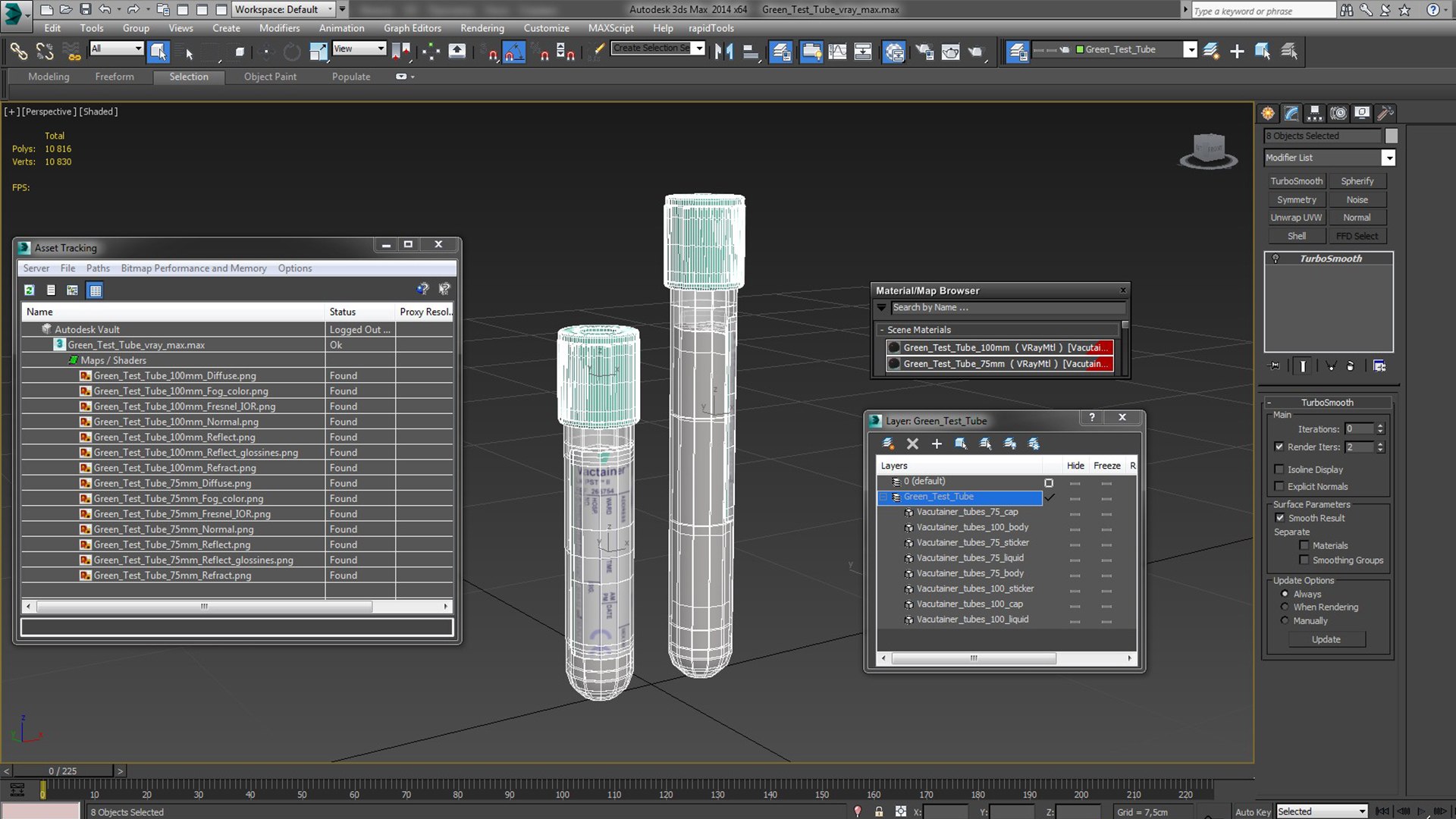The height and width of the screenshot is (819, 1456).
Task: Click the object color swatch beside name field
Action: [x=1391, y=136]
